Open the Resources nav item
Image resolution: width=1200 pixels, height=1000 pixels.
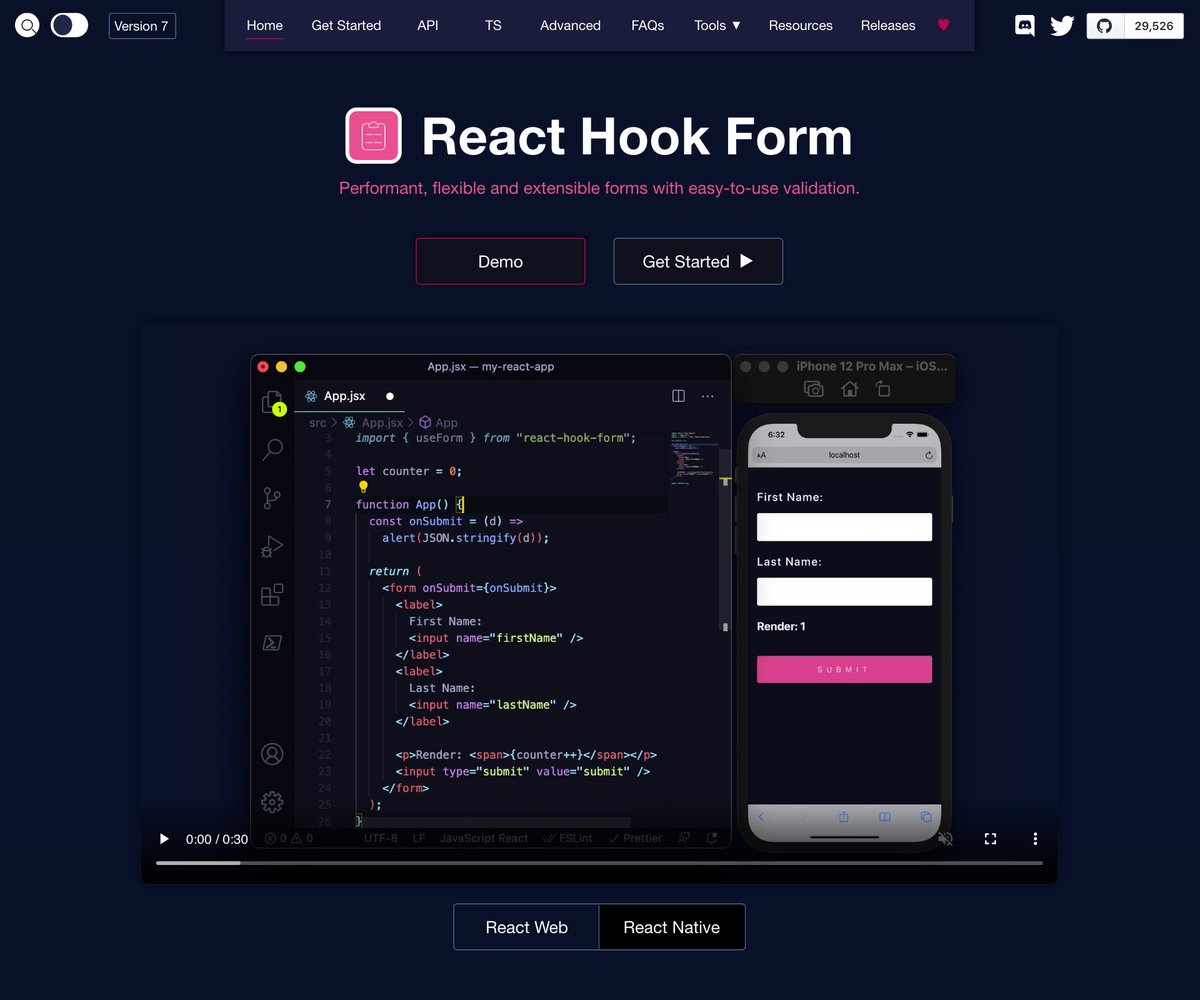(x=801, y=25)
